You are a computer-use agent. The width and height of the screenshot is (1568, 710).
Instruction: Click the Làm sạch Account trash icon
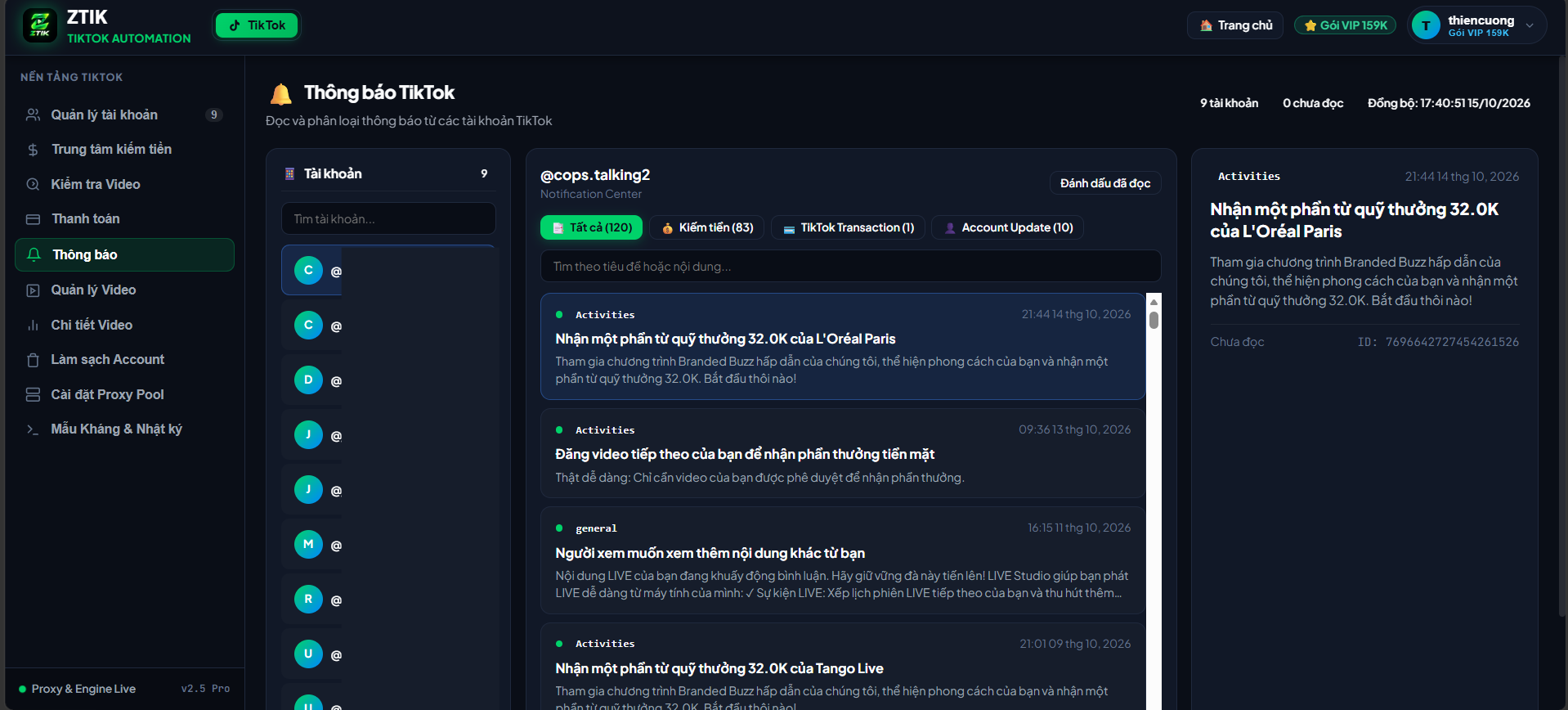[x=33, y=360]
